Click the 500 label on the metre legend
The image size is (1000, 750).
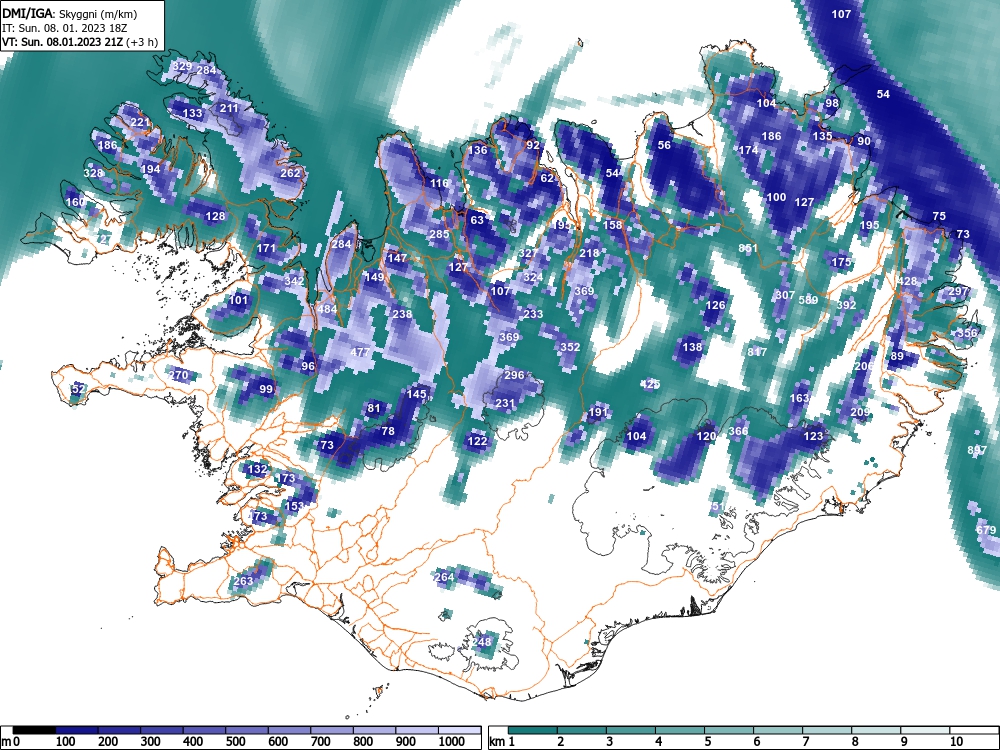point(235,742)
